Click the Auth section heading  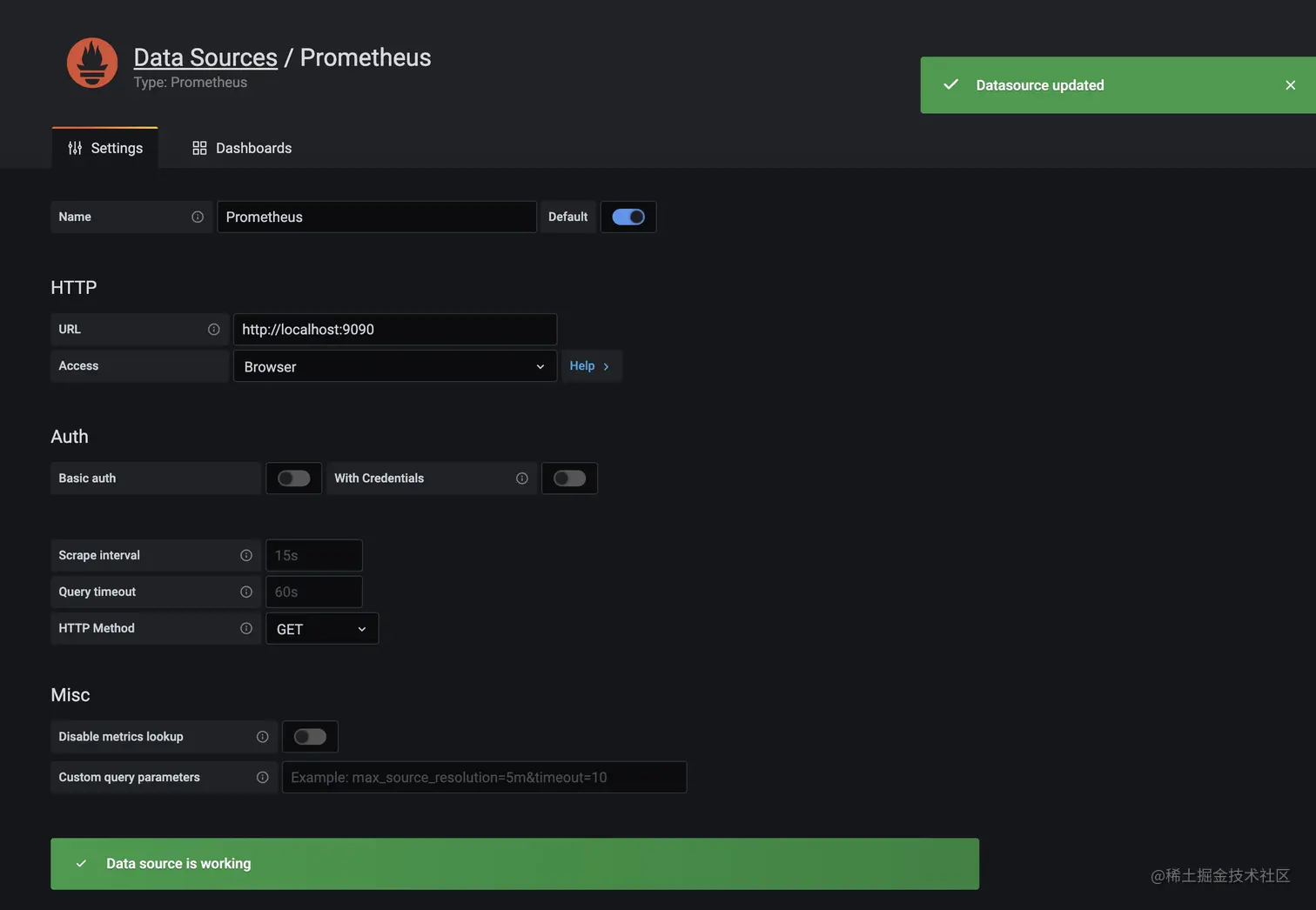pos(70,437)
